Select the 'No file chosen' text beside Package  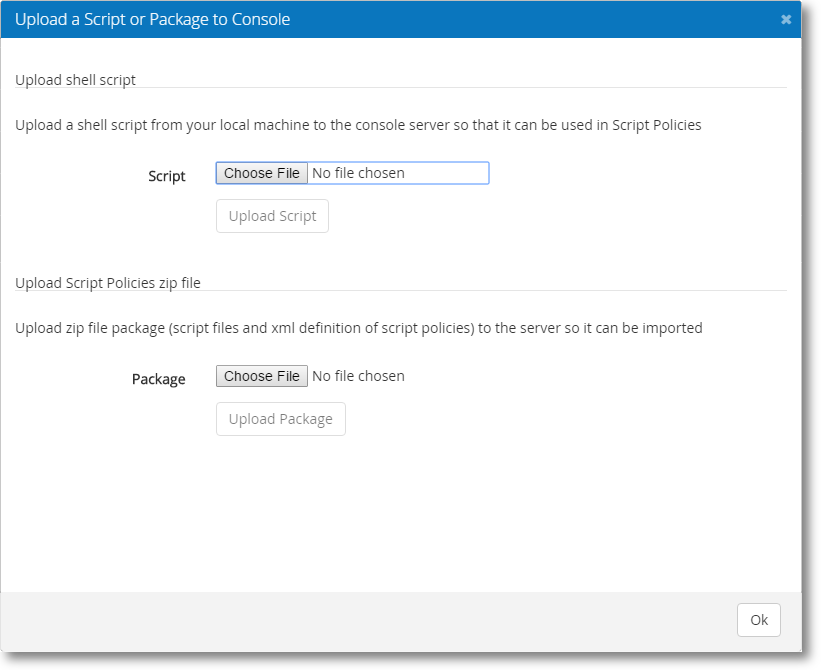tap(356, 376)
